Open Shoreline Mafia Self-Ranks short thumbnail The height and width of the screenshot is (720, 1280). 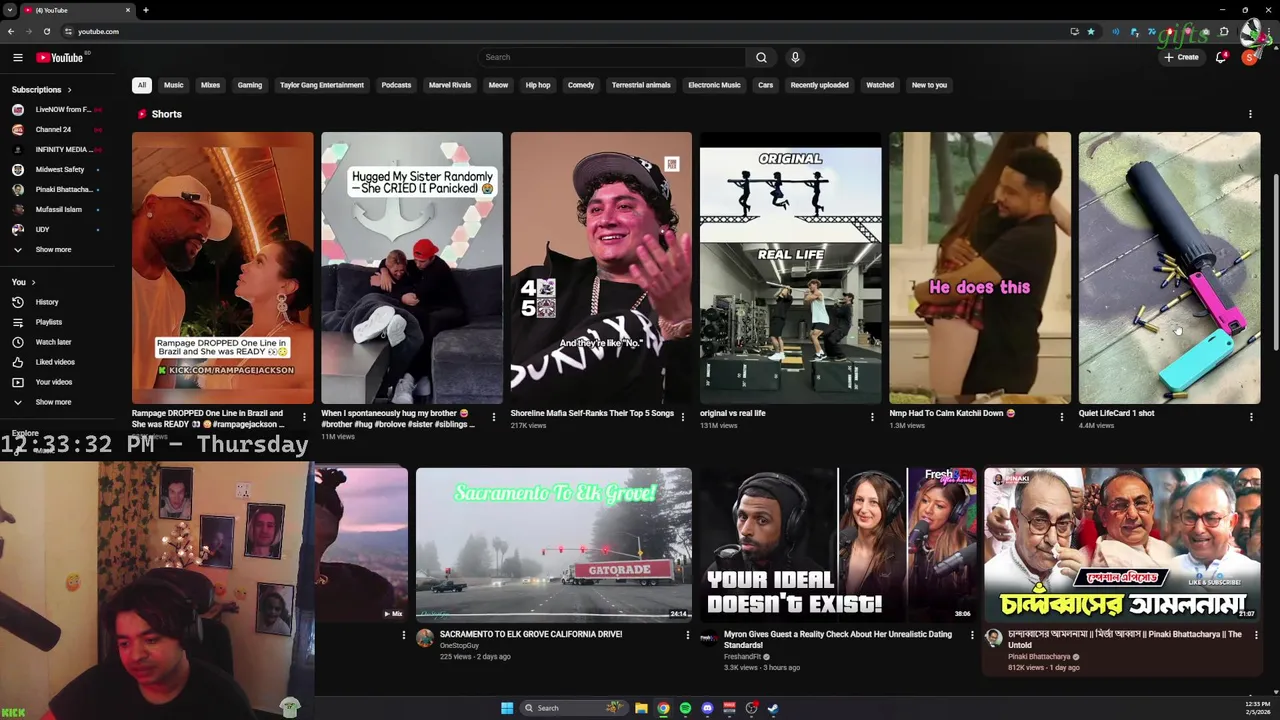pyautogui.click(x=601, y=268)
